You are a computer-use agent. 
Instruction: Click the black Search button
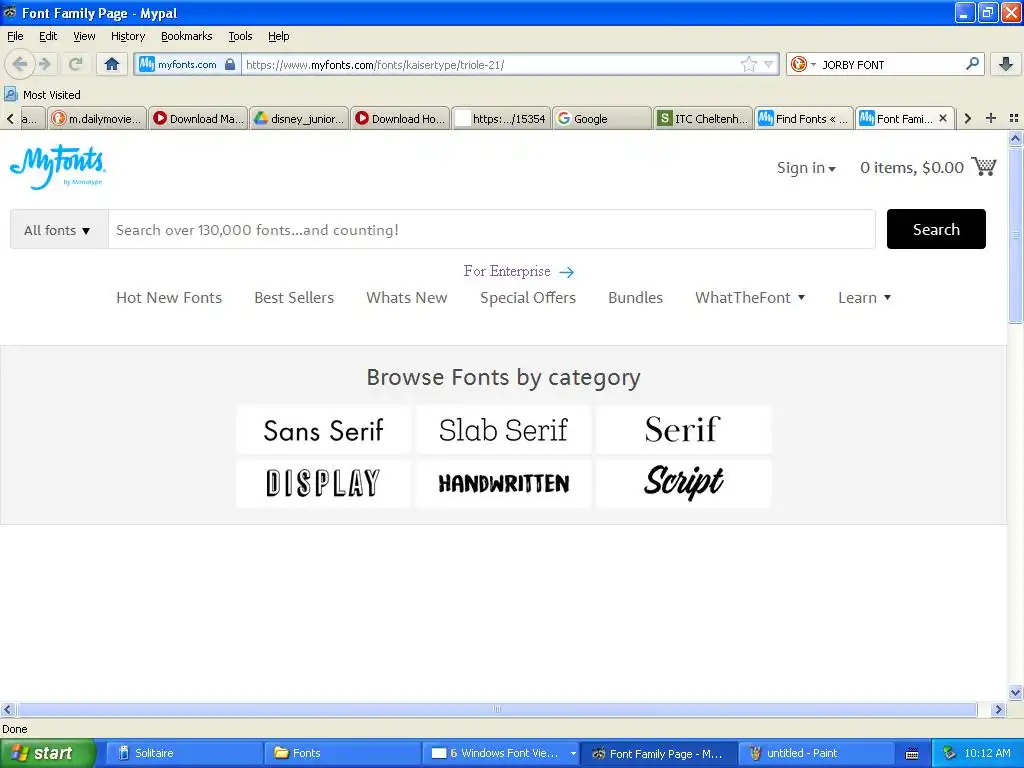[x=936, y=229]
